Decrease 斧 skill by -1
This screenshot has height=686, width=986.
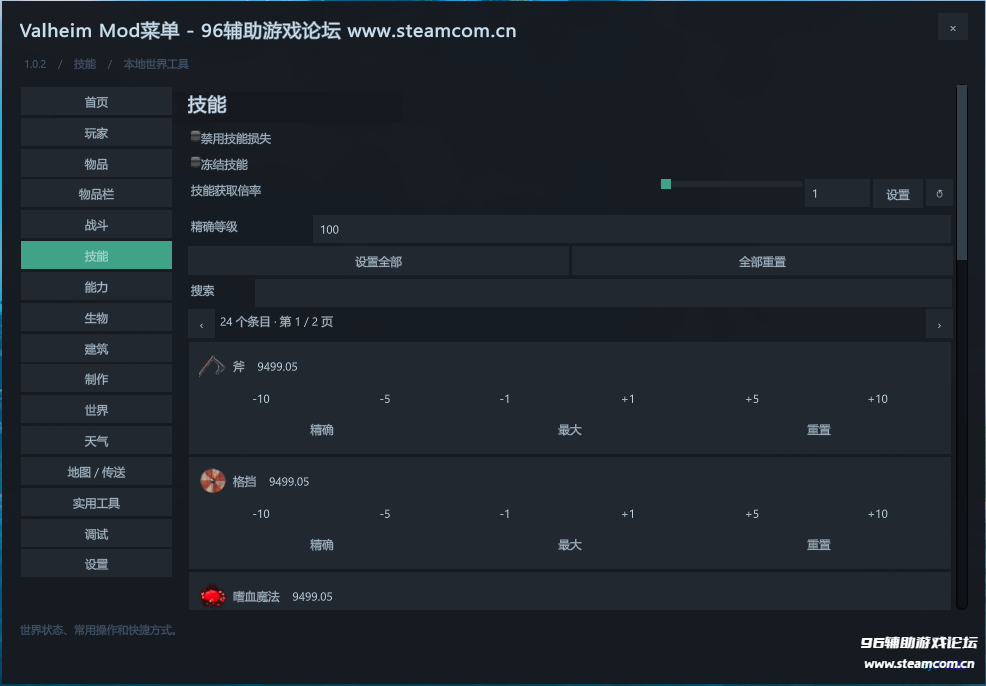pos(504,399)
